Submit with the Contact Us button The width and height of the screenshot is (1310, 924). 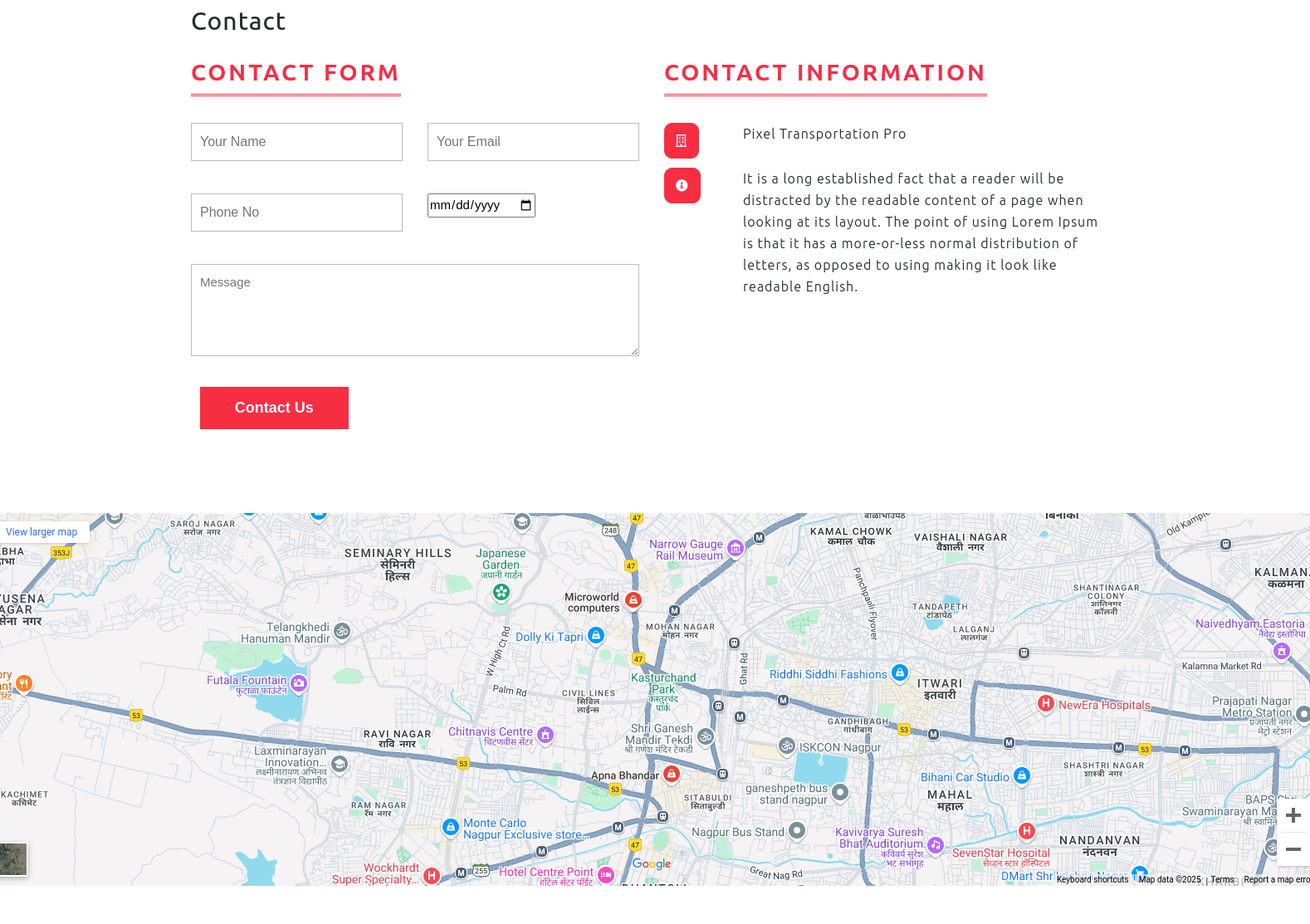274,408
